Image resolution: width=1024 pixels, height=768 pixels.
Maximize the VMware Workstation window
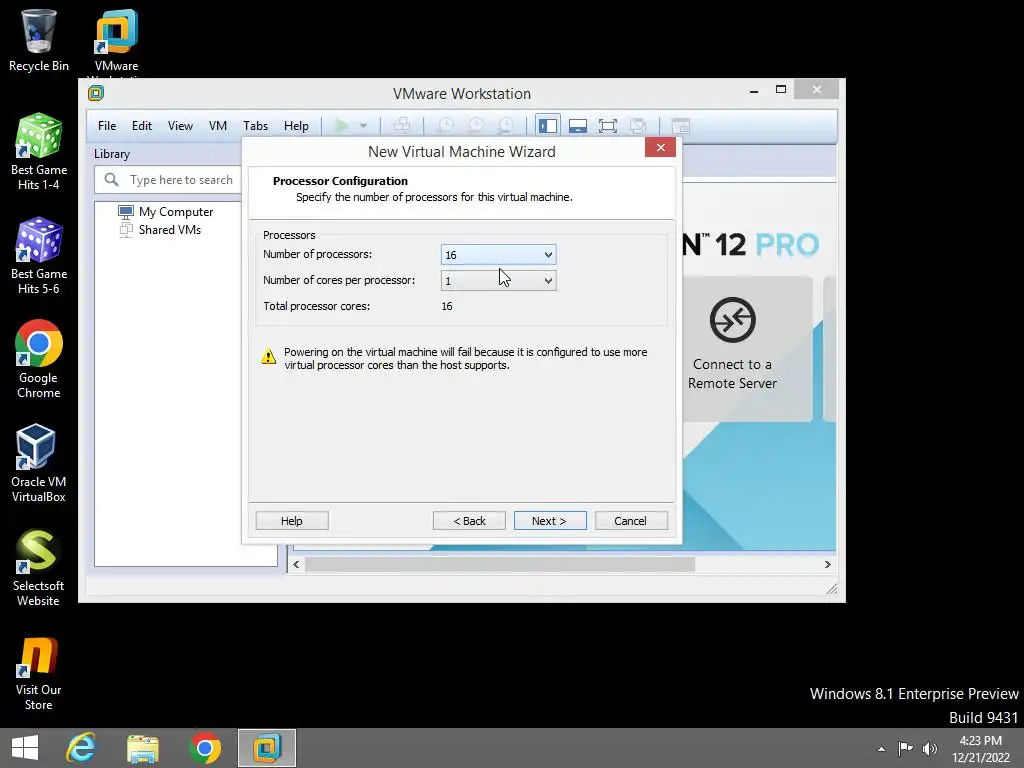click(780, 89)
